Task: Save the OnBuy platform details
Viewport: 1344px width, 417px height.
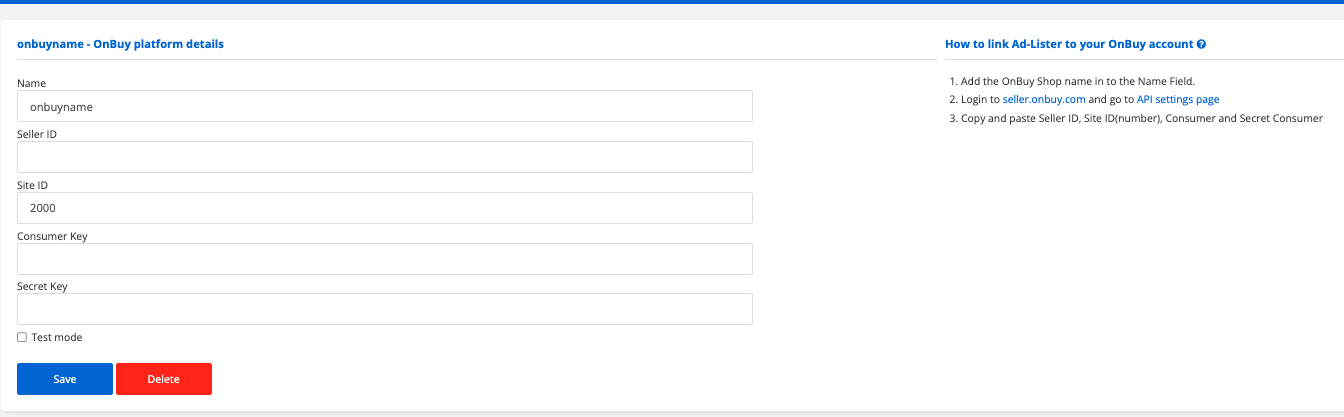Action: coord(65,379)
